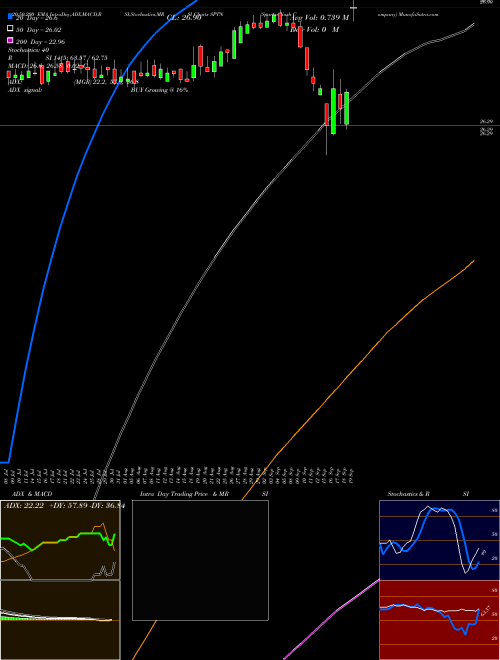Select the '20 Day = 26.6' legend text
The height and width of the screenshot is (660, 500).
37,18
